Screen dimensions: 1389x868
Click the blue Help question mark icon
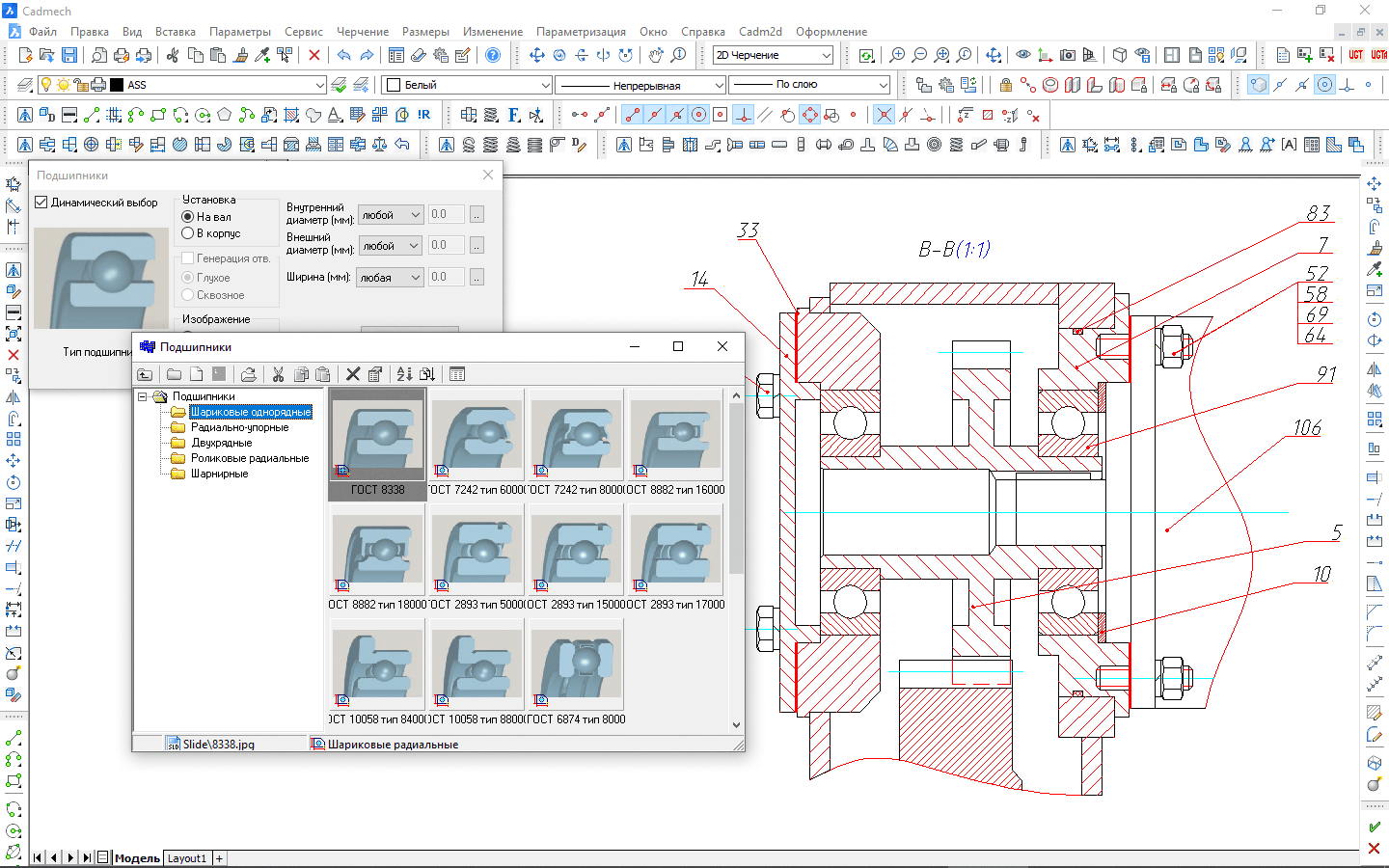click(493, 55)
